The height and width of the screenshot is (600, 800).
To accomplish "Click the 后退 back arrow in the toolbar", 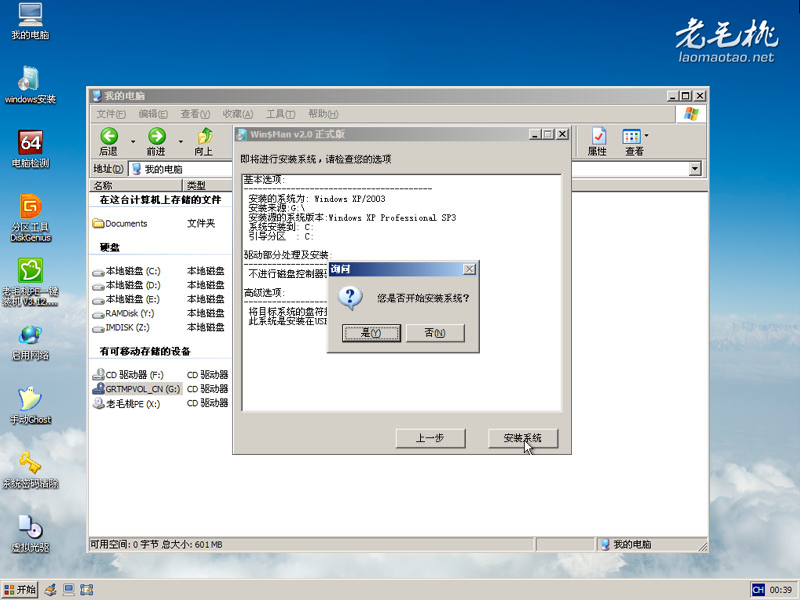I will 109,142.
